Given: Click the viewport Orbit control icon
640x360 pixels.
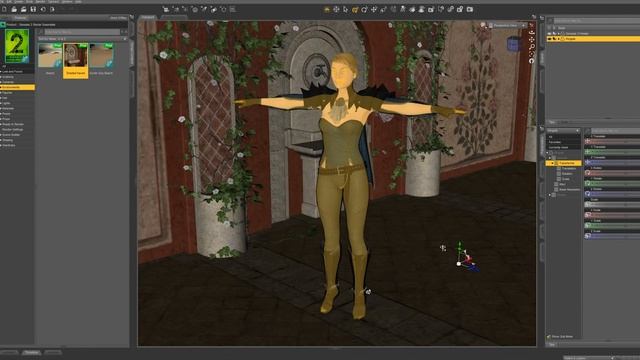Looking at the screenshot, I should pyautogui.click(x=531, y=32).
